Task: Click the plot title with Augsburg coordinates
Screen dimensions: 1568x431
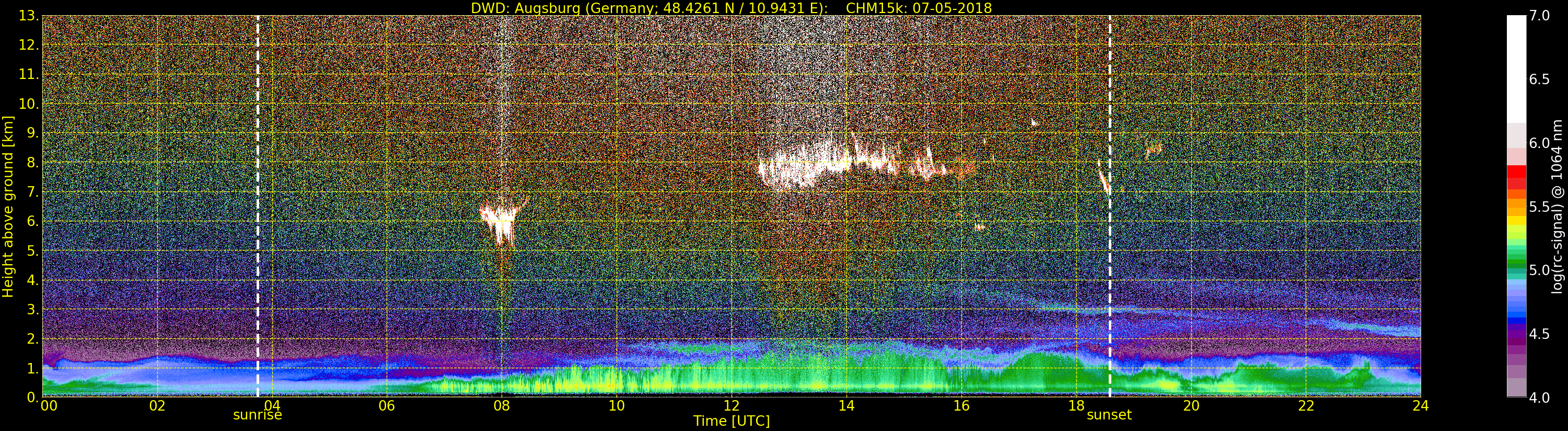Action: point(731,8)
